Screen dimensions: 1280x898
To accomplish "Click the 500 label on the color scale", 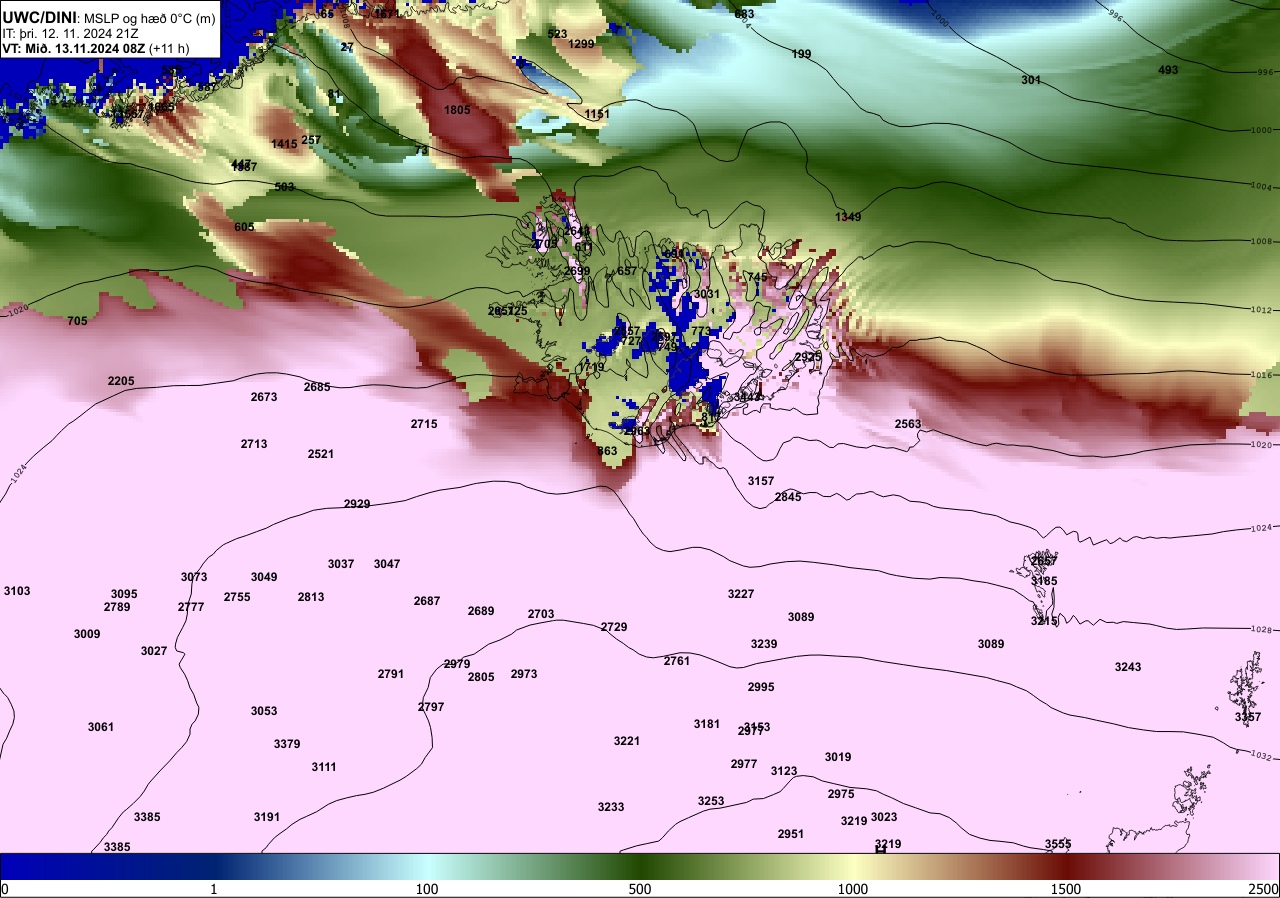I will click(x=640, y=889).
